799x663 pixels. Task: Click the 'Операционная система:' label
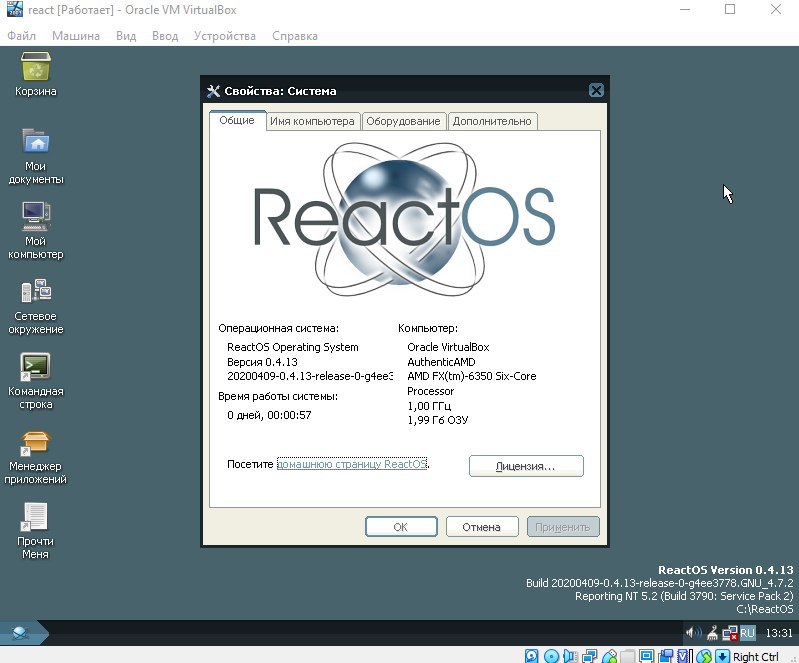(x=278, y=328)
